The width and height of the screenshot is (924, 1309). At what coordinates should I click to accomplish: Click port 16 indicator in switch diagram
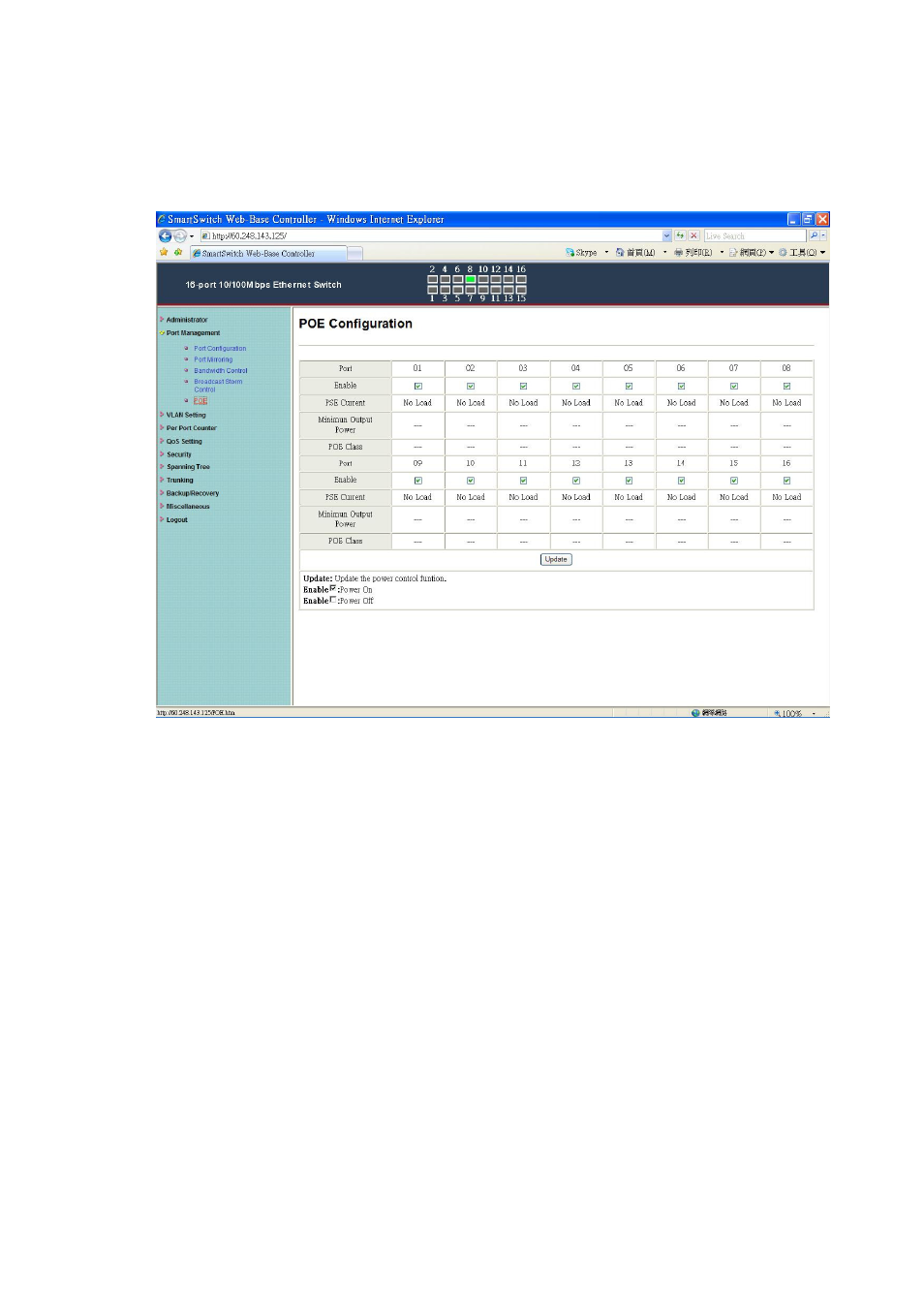click(521, 279)
